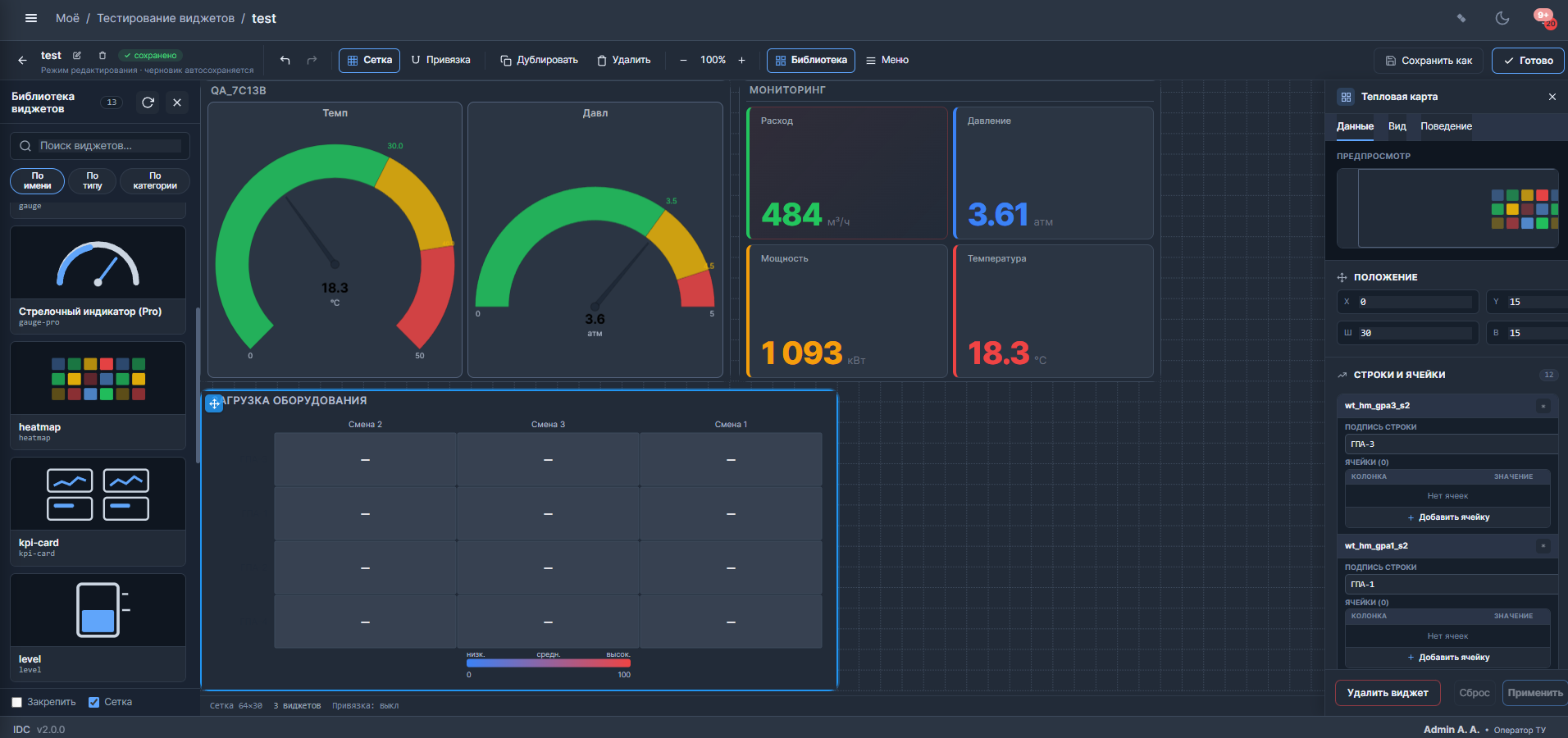
Task: Enable the Закрепить checkbox
Action: coord(16,702)
